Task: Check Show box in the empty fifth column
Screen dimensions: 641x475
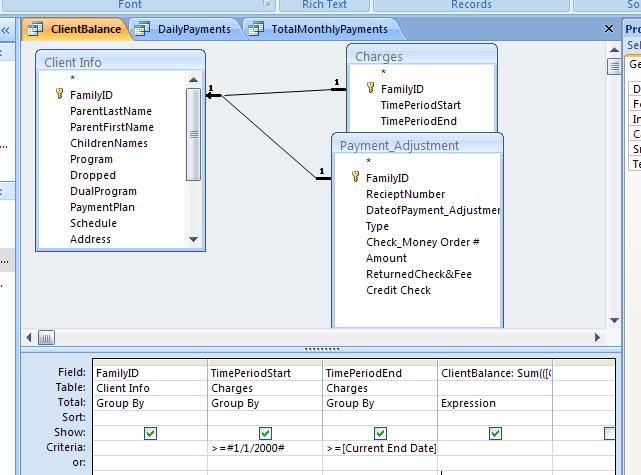Action: 610,433
